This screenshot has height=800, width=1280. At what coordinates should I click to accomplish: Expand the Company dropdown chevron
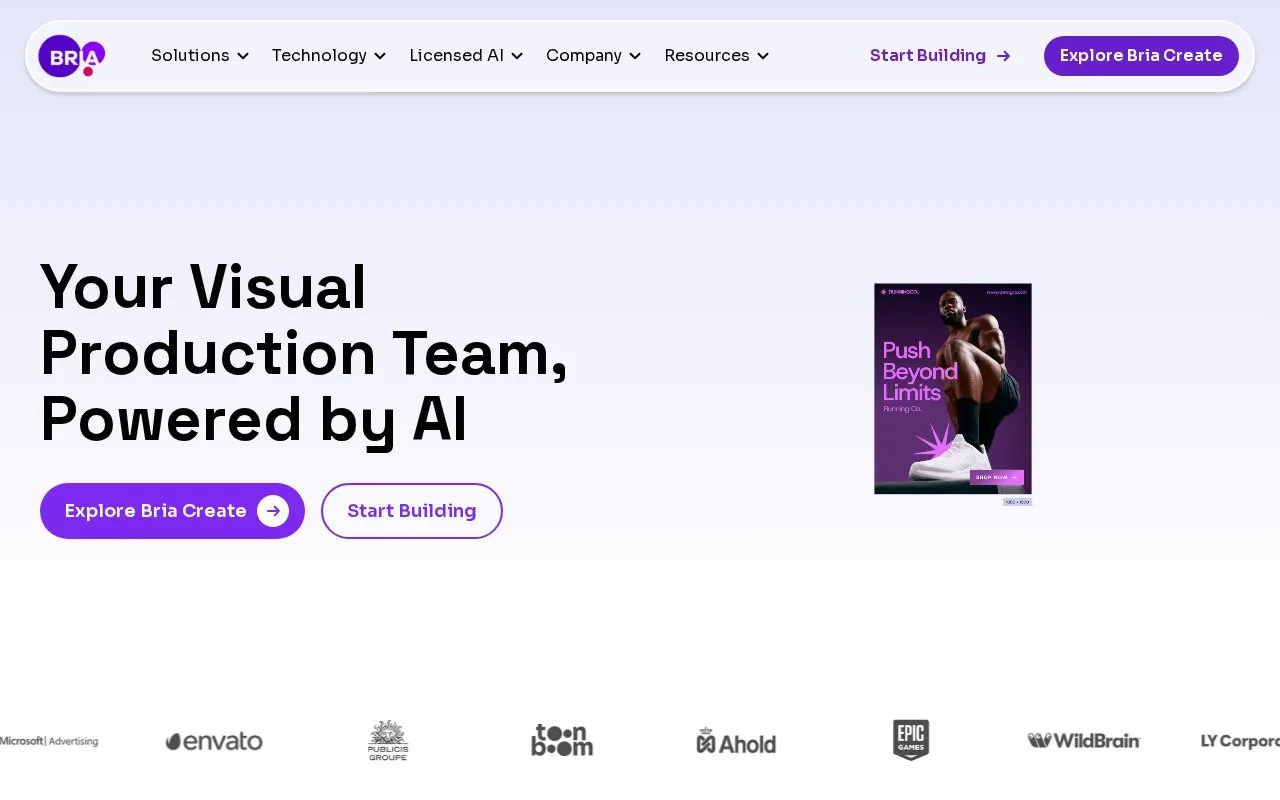point(635,56)
